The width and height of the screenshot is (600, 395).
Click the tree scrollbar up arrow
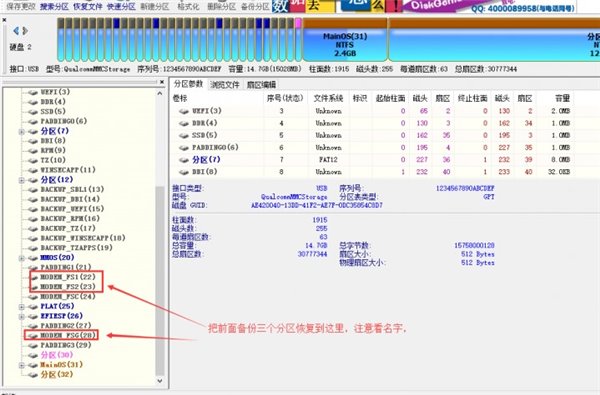(160, 93)
